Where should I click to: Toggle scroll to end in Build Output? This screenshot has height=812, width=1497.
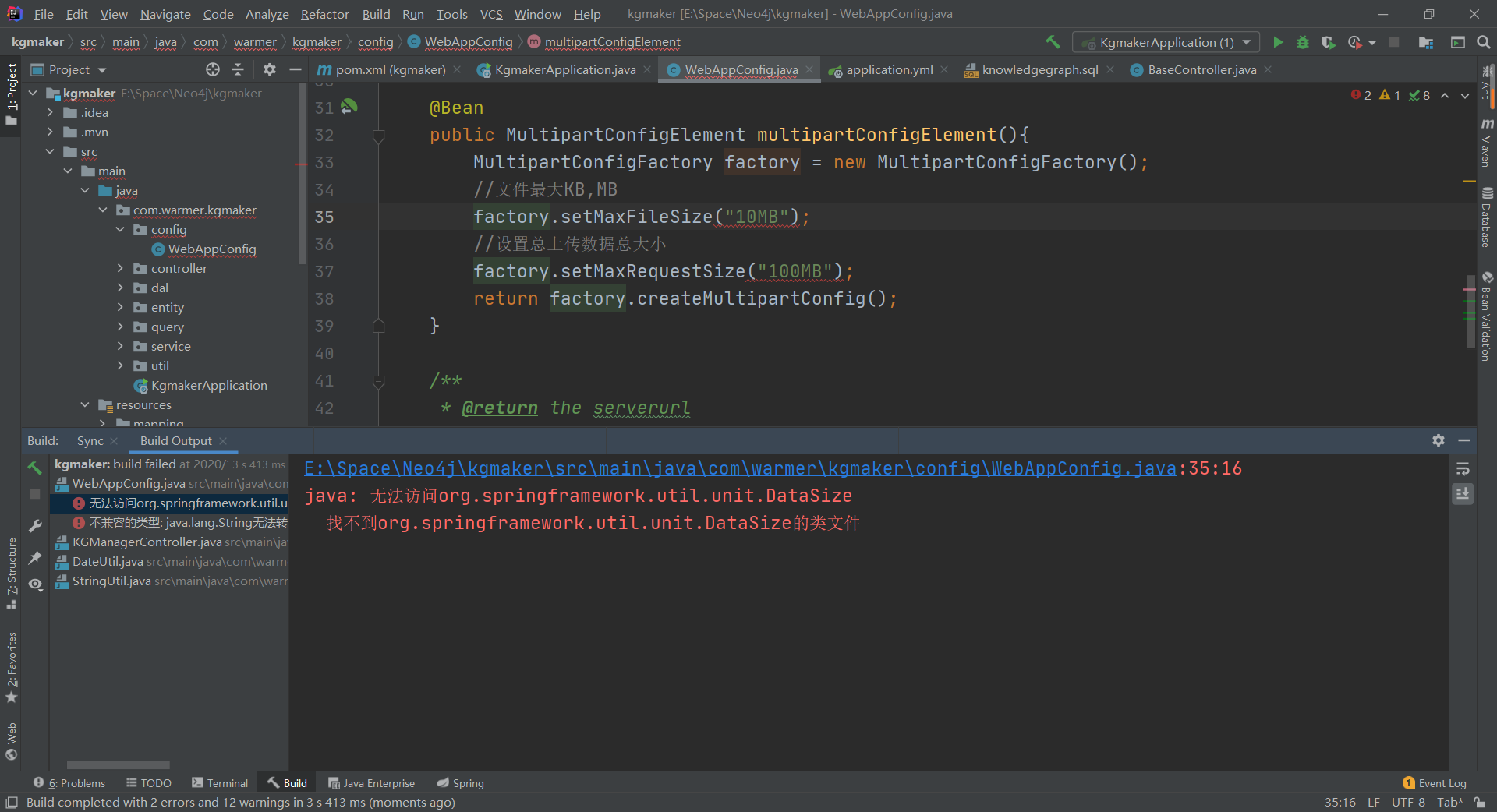click(x=1463, y=493)
